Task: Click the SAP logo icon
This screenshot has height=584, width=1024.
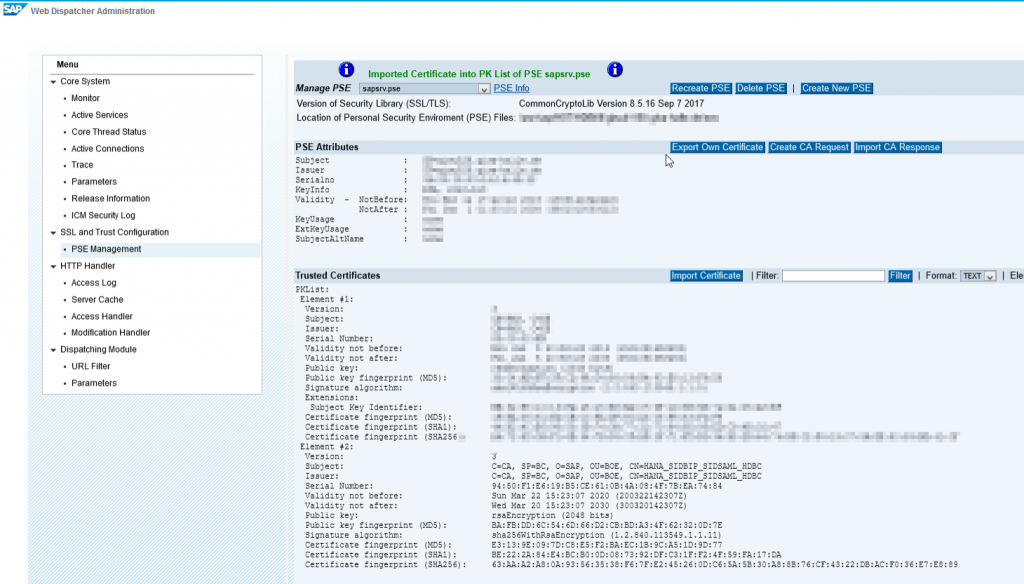Action: pyautogui.click(x=14, y=9)
